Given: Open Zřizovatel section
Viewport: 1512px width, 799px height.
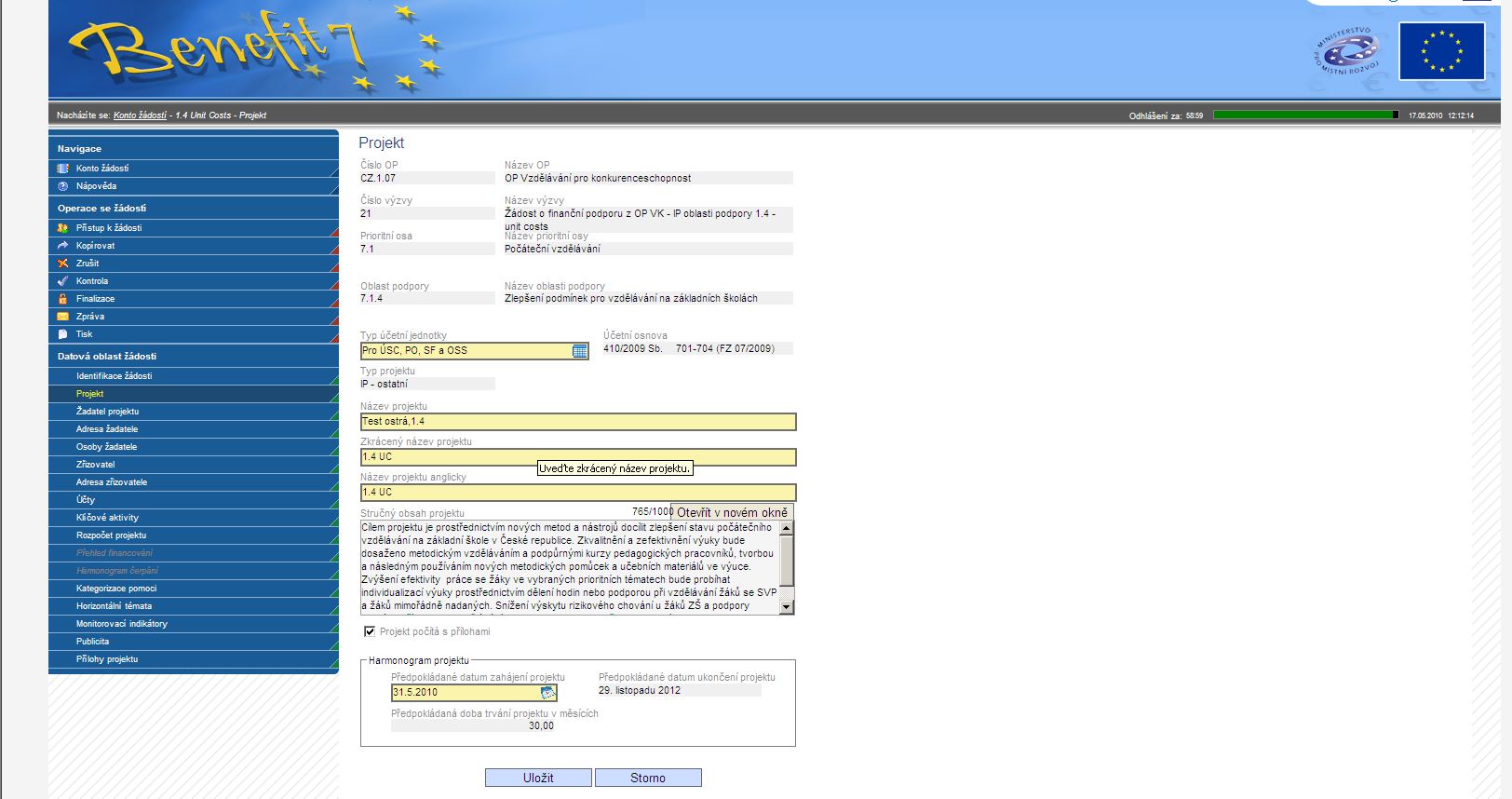Looking at the screenshot, I should pyautogui.click(x=194, y=465).
